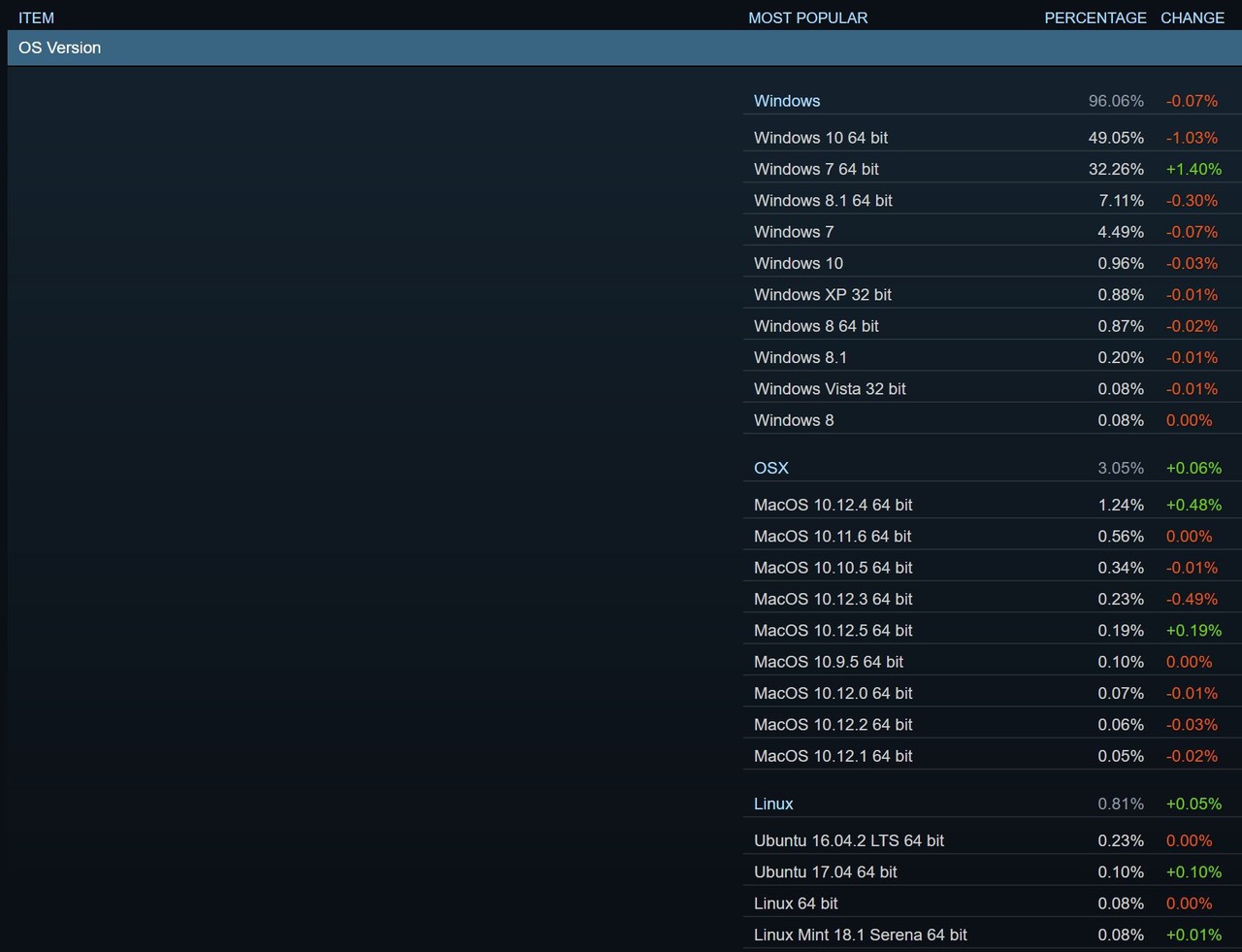Select the Linux Mint 18.1 Serena entry
This screenshot has width=1242, height=952.
pos(861,935)
